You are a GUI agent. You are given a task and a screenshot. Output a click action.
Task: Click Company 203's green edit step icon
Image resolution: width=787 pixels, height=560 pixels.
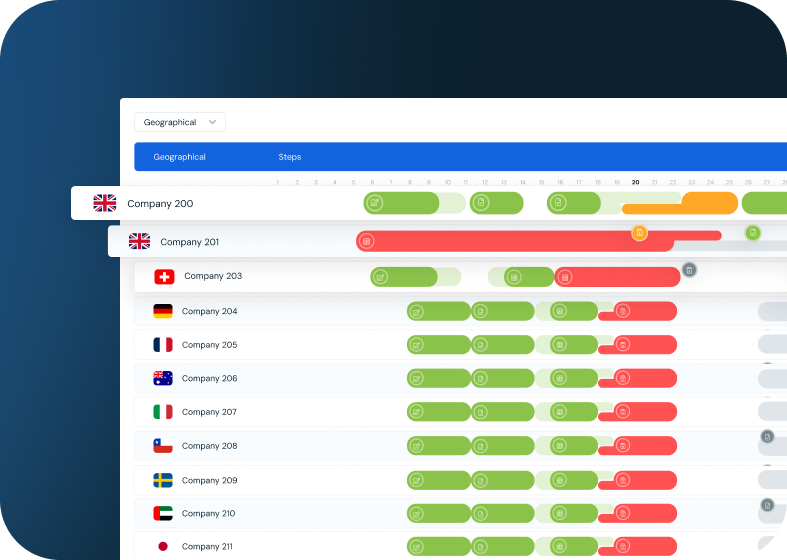380,277
